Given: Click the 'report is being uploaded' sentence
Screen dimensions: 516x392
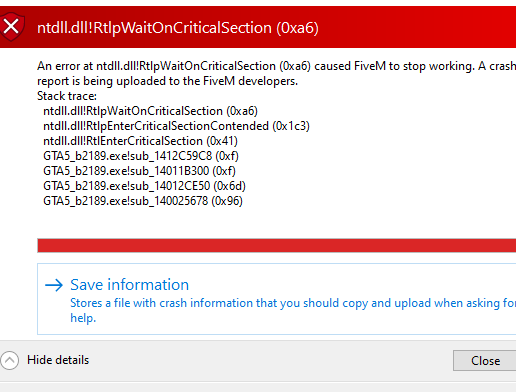Looking at the screenshot, I should coord(167,81).
